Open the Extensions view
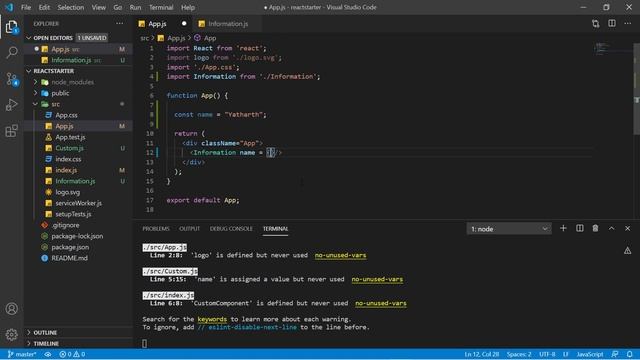The height and width of the screenshot is (360, 640). pyautogui.click(x=12, y=131)
